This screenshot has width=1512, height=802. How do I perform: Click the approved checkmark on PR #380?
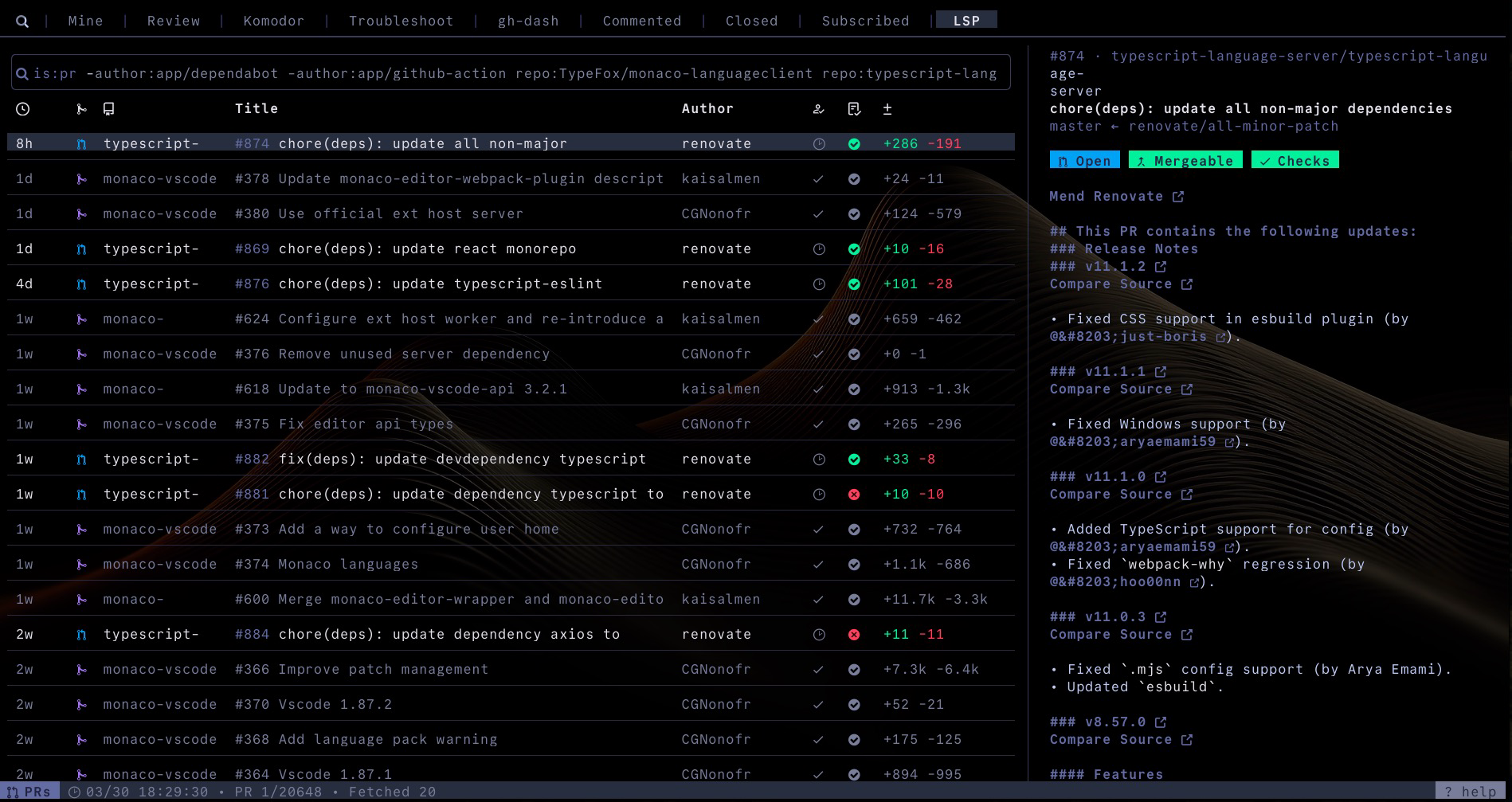(818, 214)
